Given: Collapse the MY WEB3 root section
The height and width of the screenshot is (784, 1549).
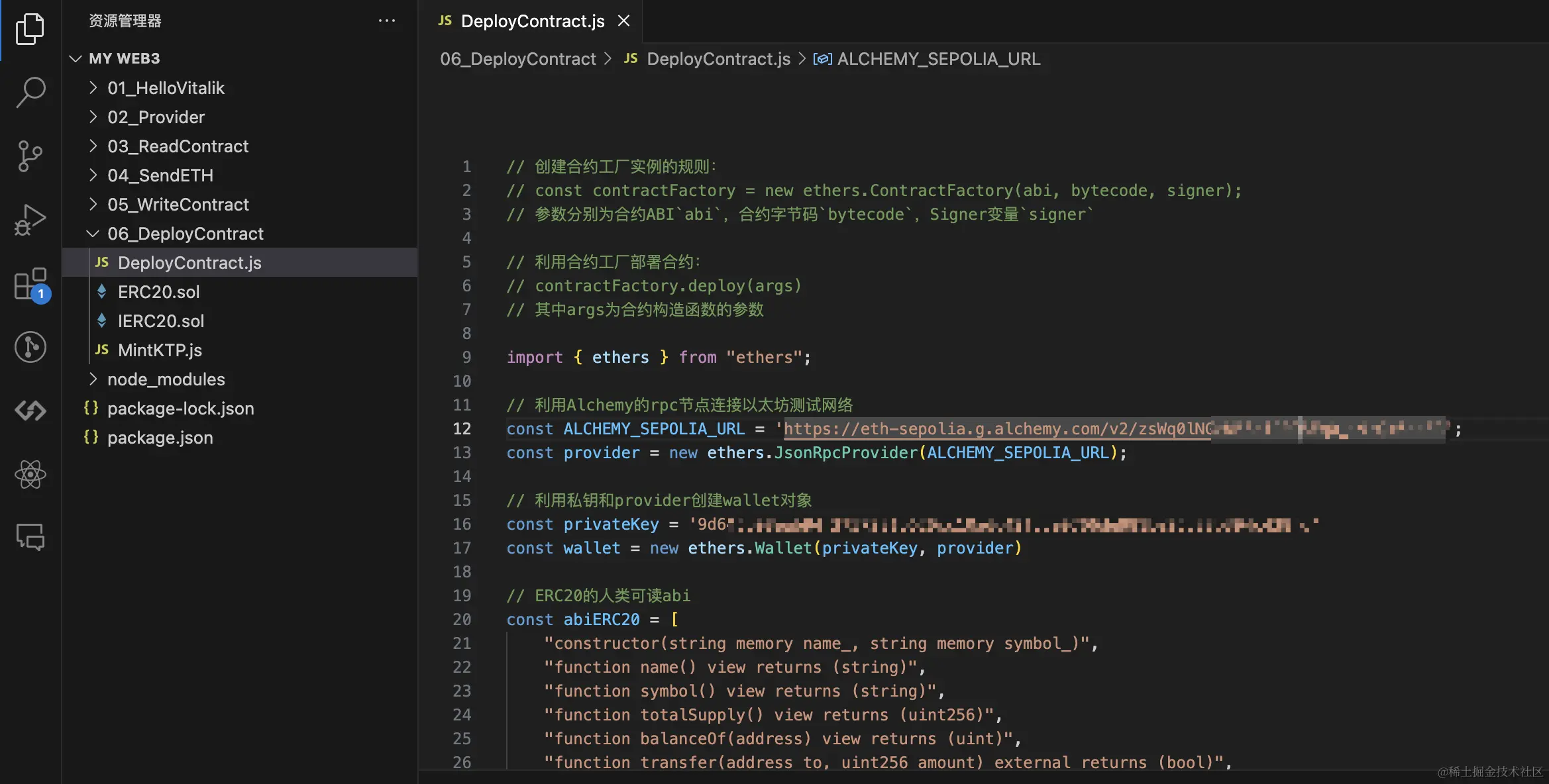Looking at the screenshot, I should [x=123, y=58].
